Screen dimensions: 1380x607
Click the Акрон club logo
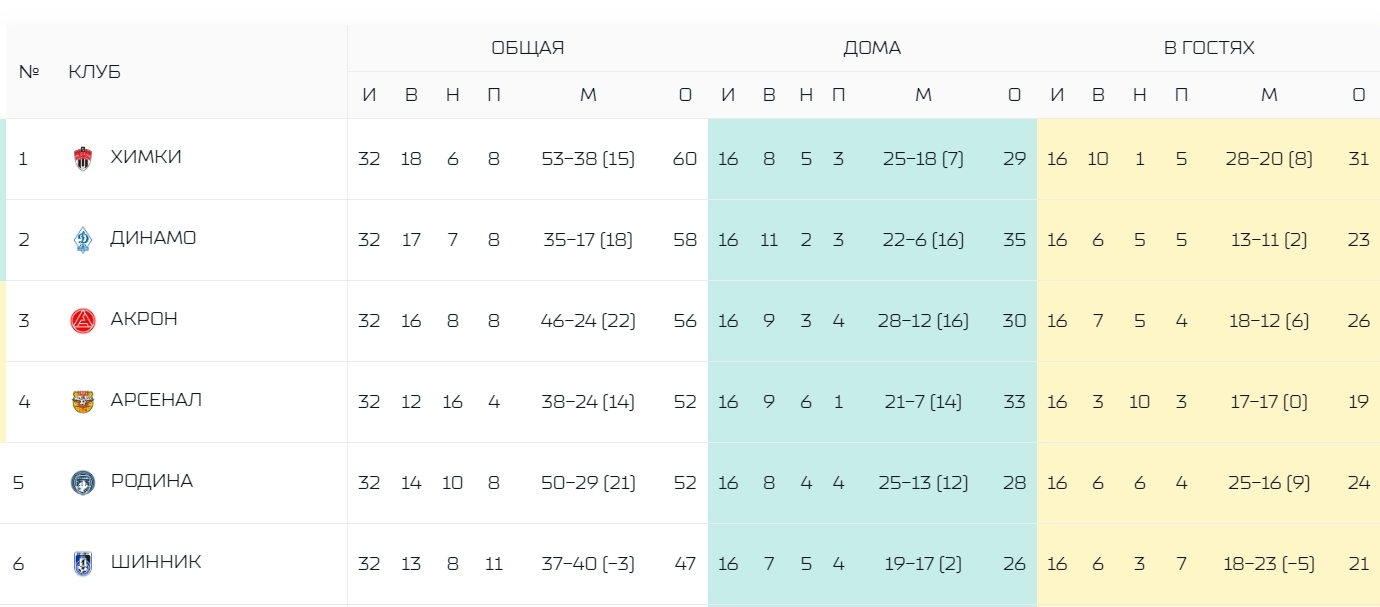(x=83, y=320)
